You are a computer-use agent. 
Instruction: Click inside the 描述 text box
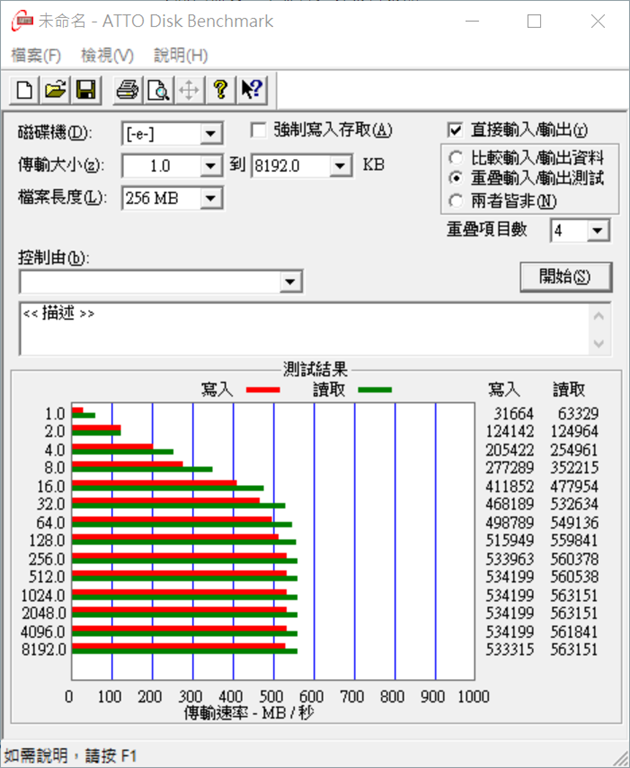pyautogui.click(x=300, y=328)
